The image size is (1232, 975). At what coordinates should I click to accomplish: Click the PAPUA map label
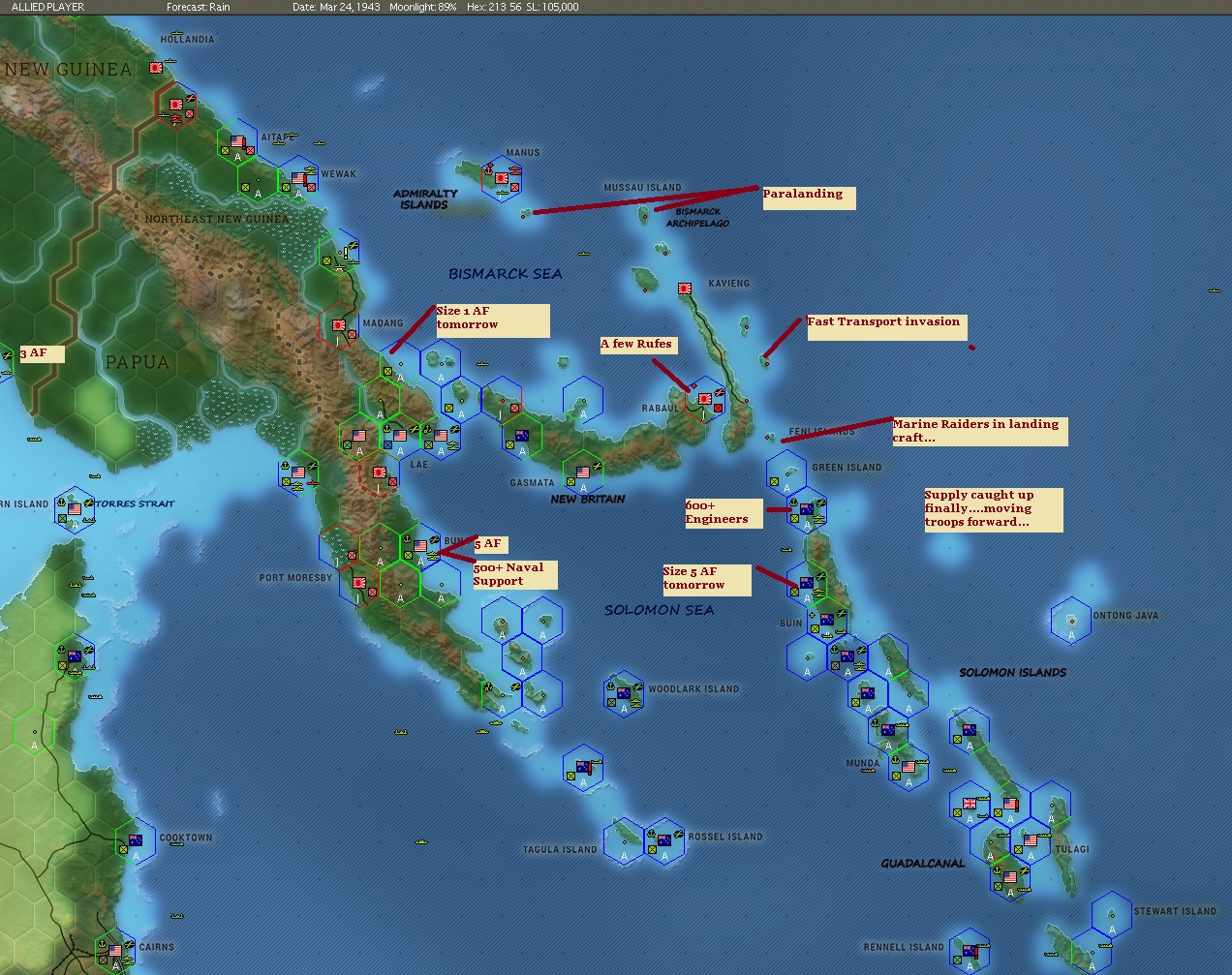pyautogui.click(x=137, y=362)
